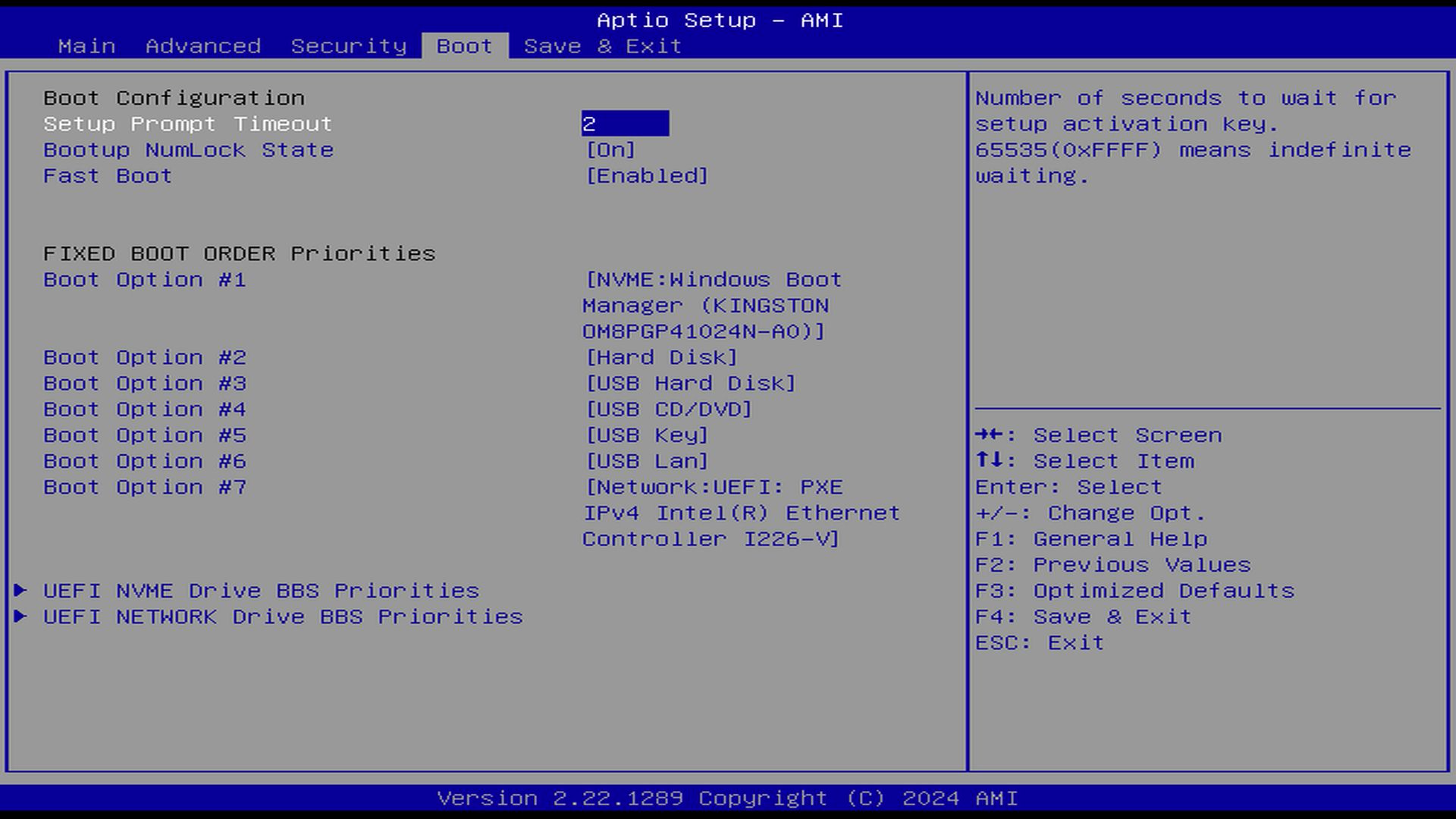The image size is (1456, 819).
Task: Select Boot Option #3 USB Hard Disk value
Action: coord(690,384)
